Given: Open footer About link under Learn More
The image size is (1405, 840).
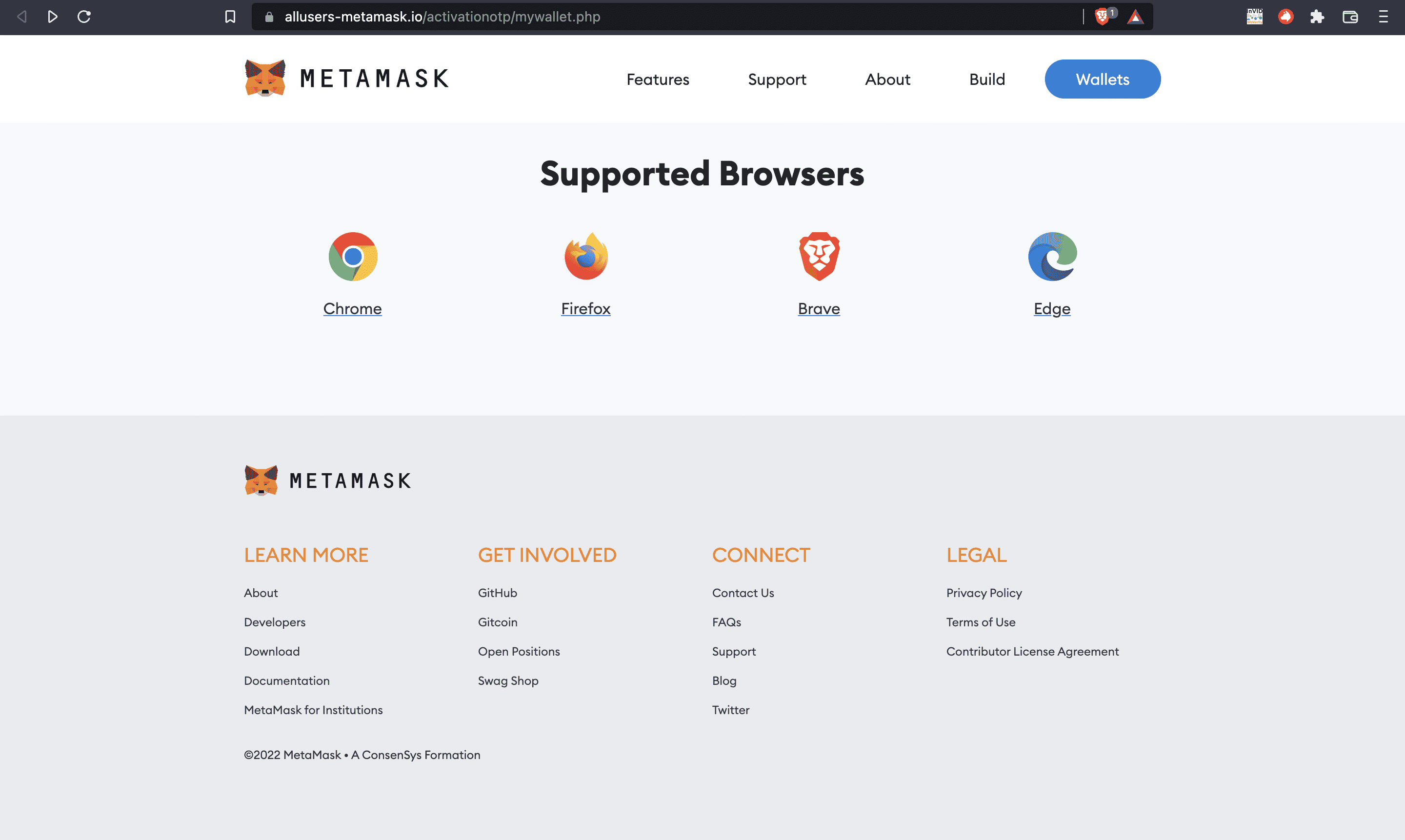Looking at the screenshot, I should click(261, 593).
